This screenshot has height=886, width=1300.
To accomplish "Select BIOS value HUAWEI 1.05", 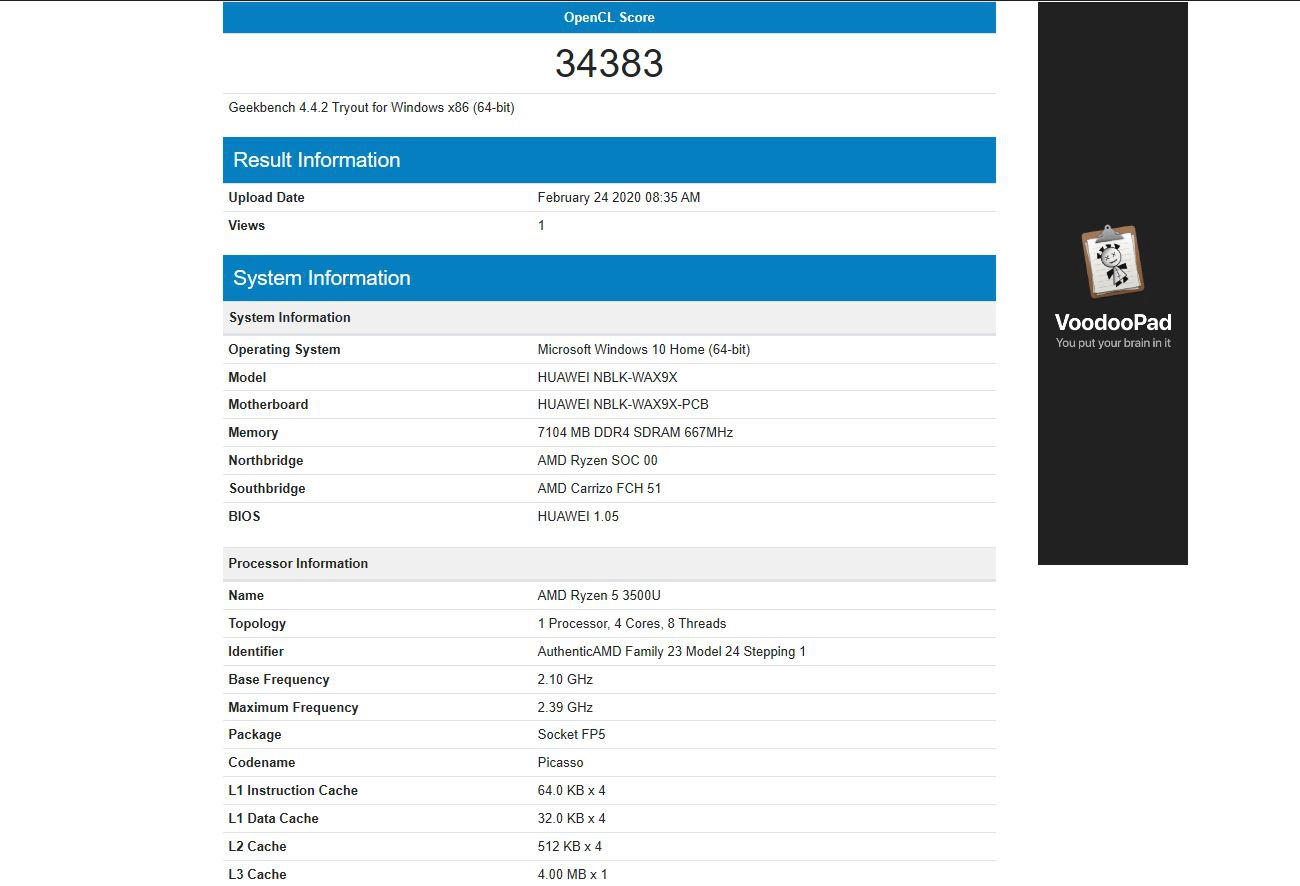I will tap(578, 516).
